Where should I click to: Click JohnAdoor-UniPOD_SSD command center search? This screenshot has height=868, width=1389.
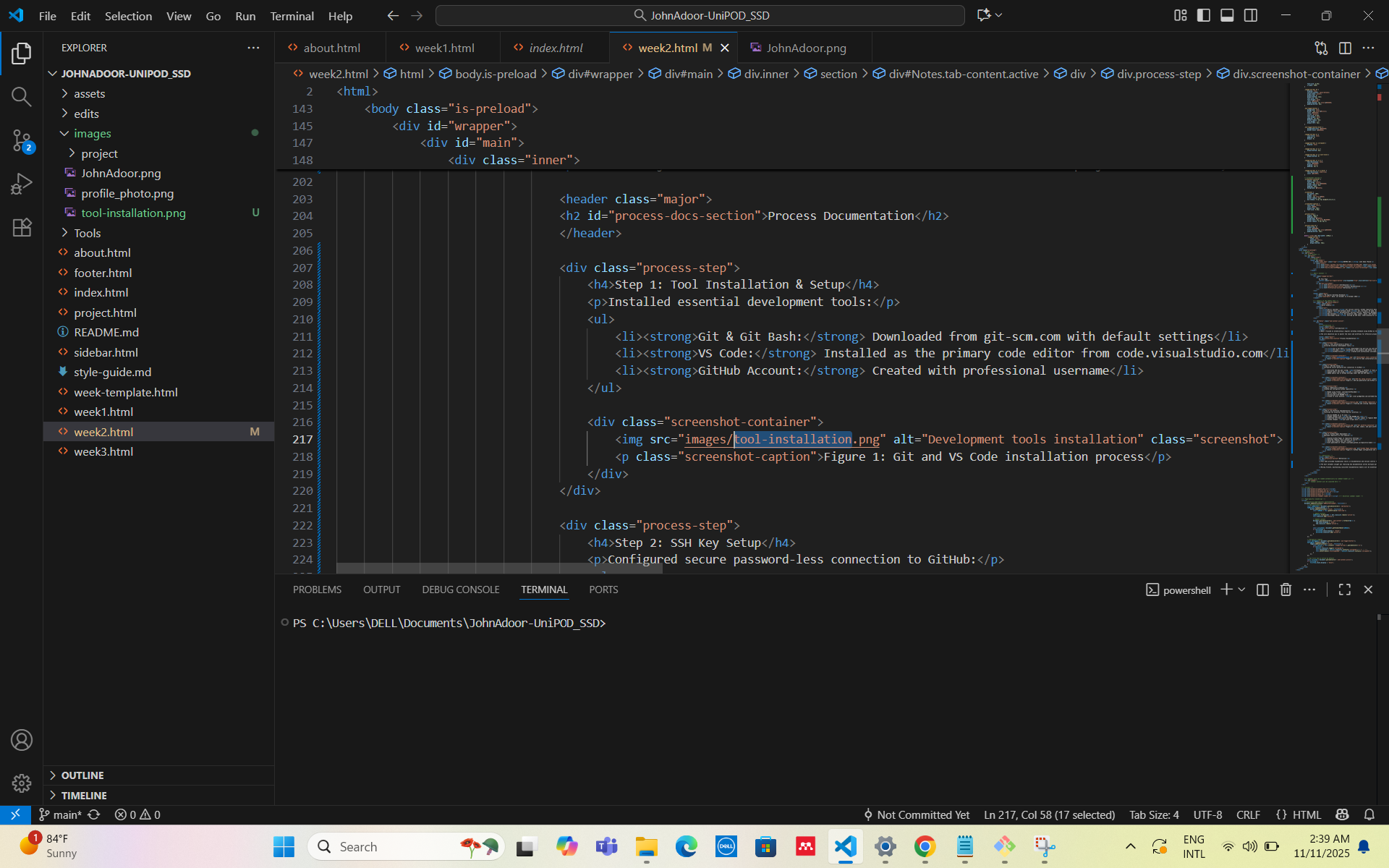pyautogui.click(x=700, y=15)
